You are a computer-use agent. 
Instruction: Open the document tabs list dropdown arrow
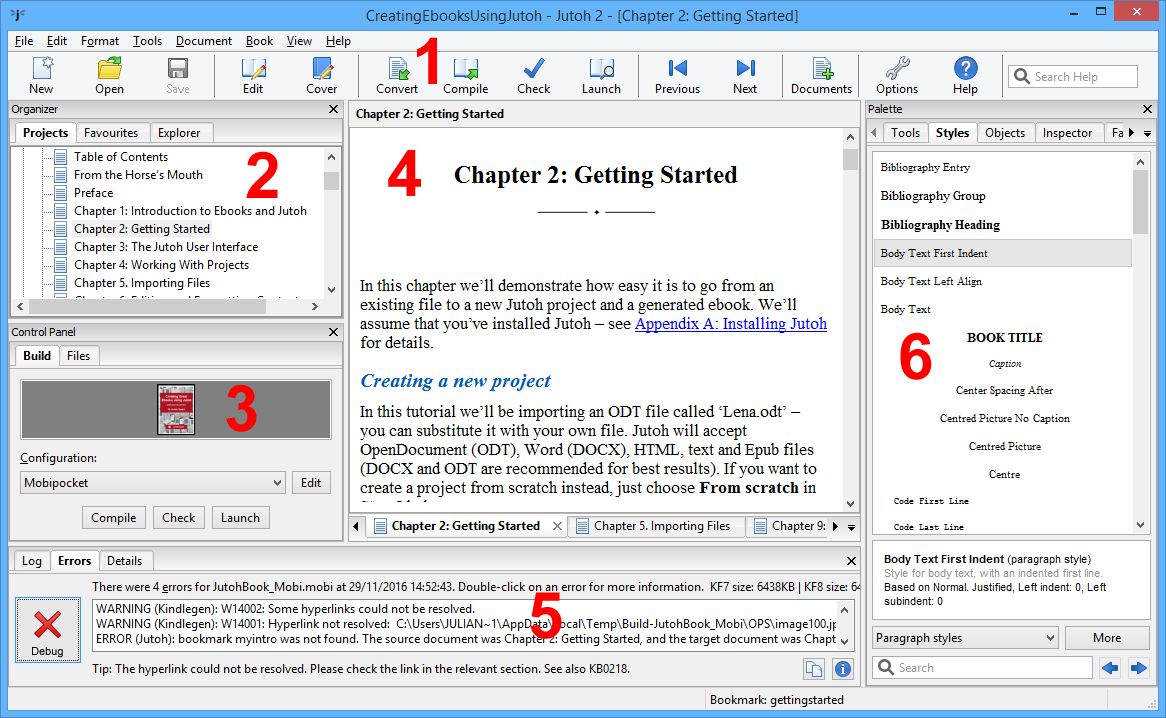click(x=851, y=527)
